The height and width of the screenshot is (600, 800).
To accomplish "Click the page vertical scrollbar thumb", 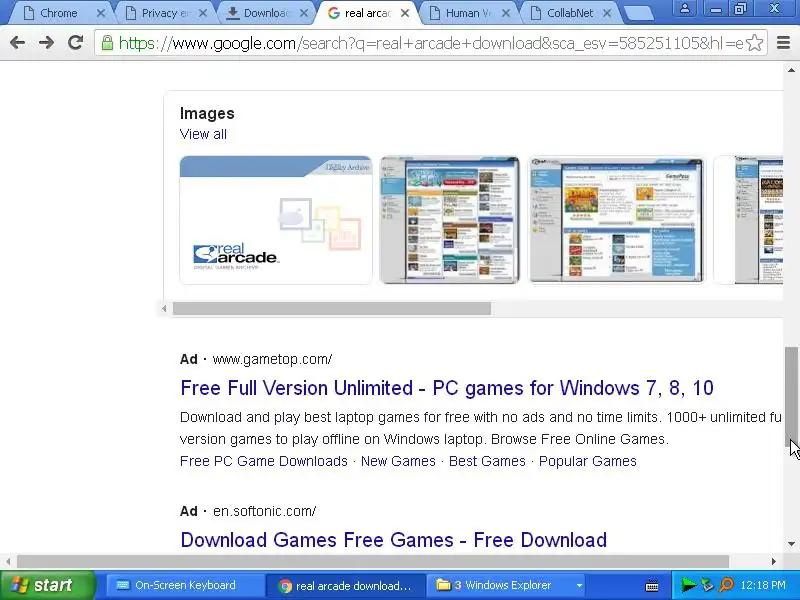I will click(791, 397).
